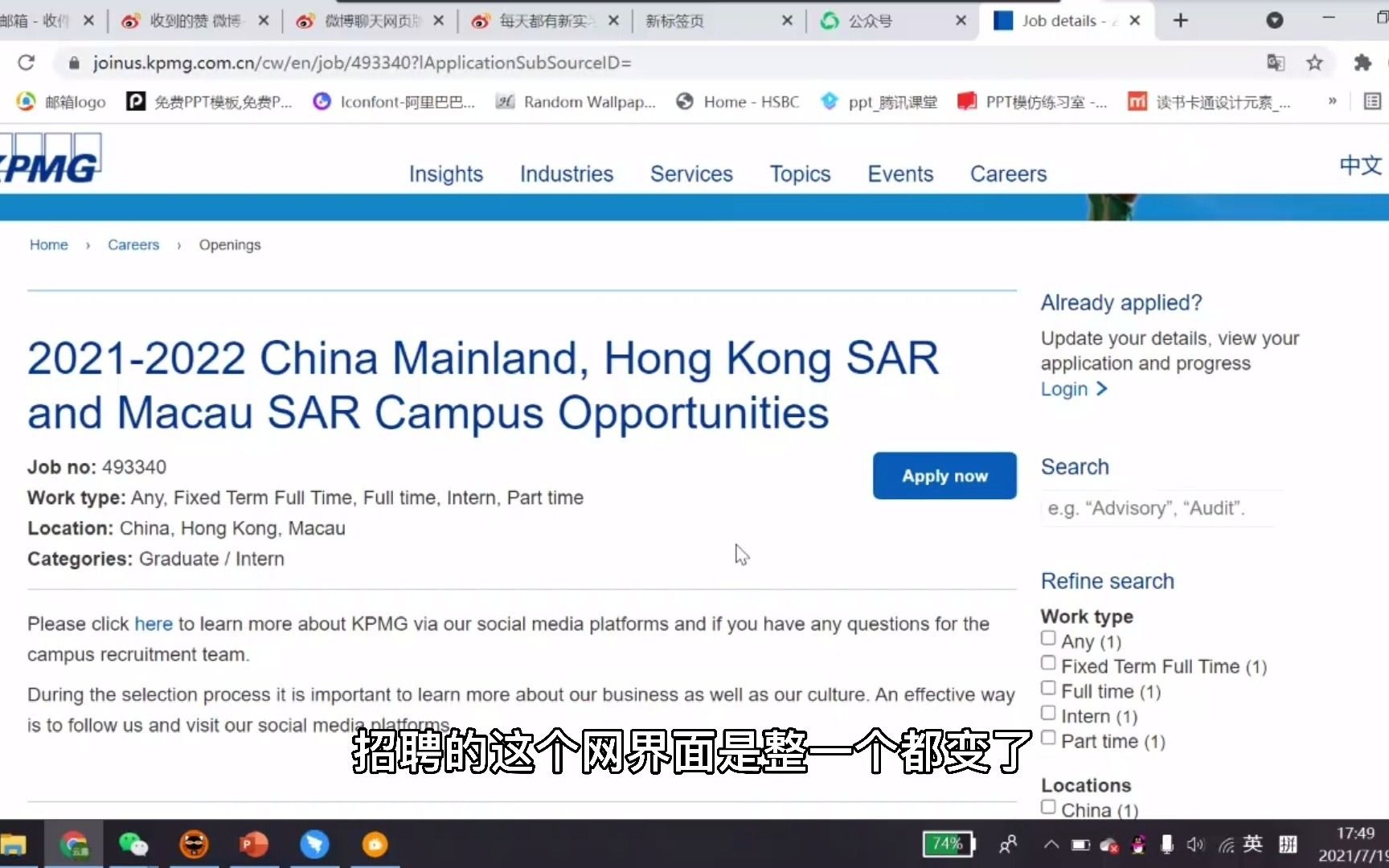The height and width of the screenshot is (868, 1389).
Task: Open the 邮箱logo bookmark
Action: (63, 101)
